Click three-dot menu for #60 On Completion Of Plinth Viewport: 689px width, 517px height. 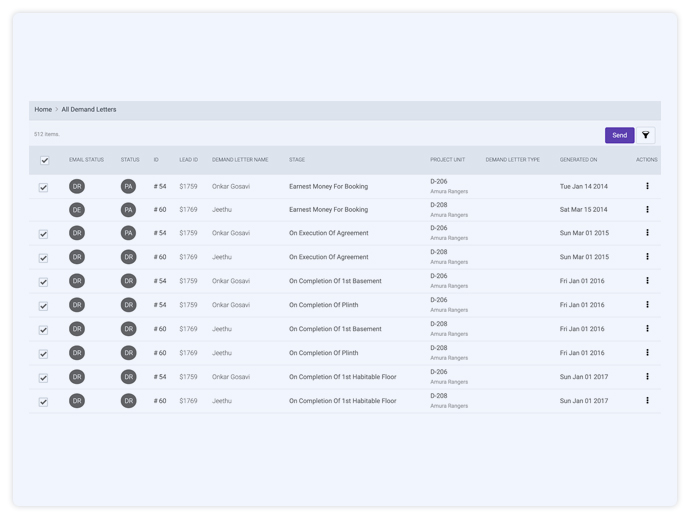click(x=647, y=353)
